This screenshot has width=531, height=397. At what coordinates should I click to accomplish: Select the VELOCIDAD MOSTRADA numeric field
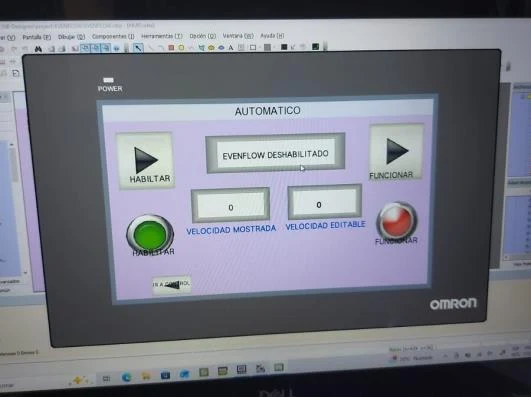point(230,205)
